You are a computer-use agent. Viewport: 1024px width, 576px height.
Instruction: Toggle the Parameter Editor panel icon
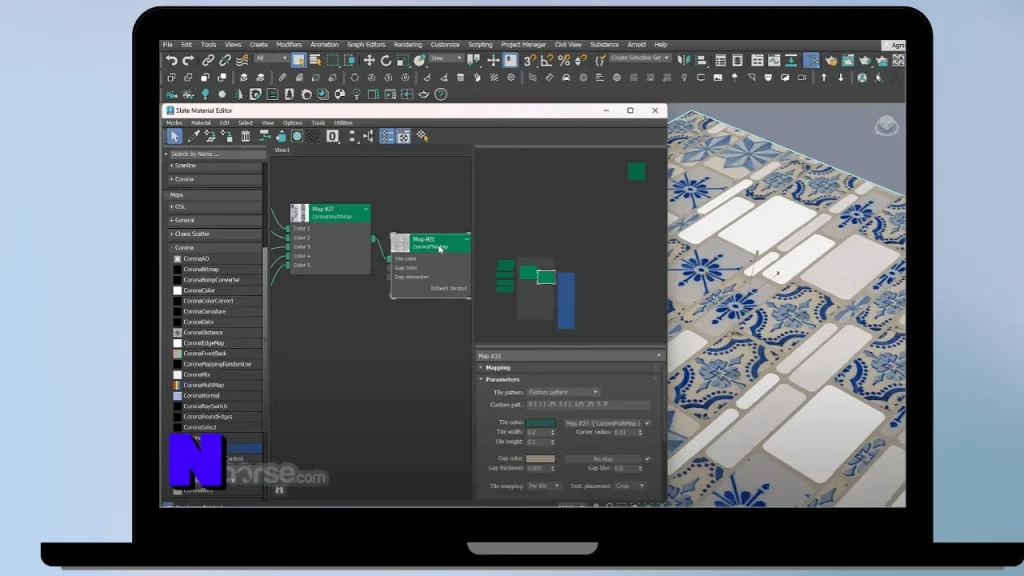[404, 136]
